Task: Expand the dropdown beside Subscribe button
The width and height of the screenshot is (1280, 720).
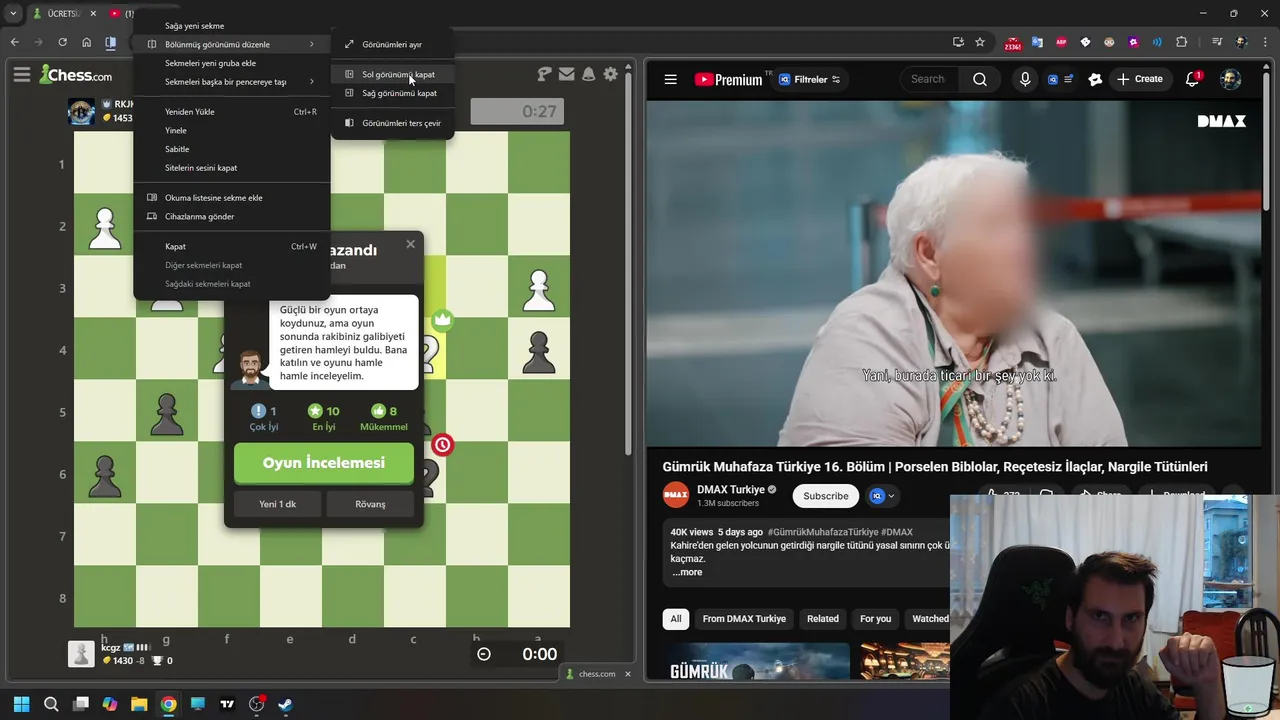Action: click(883, 496)
